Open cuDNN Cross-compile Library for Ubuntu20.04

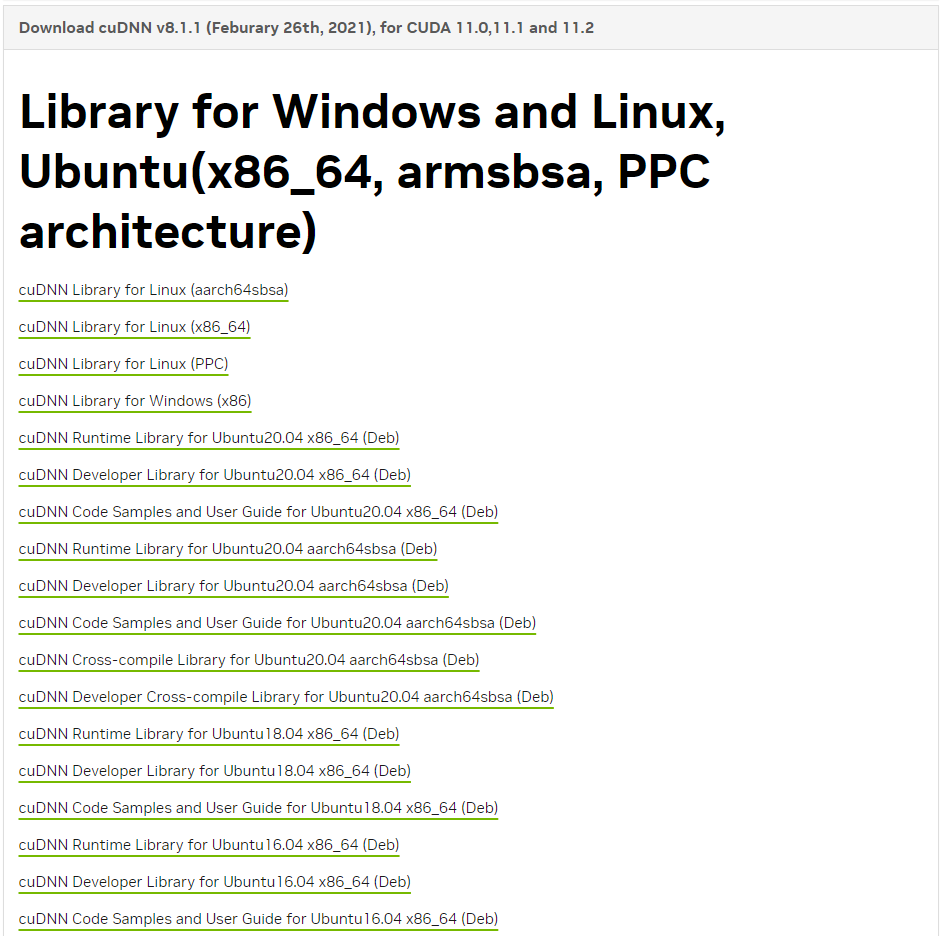coord(247,660)
